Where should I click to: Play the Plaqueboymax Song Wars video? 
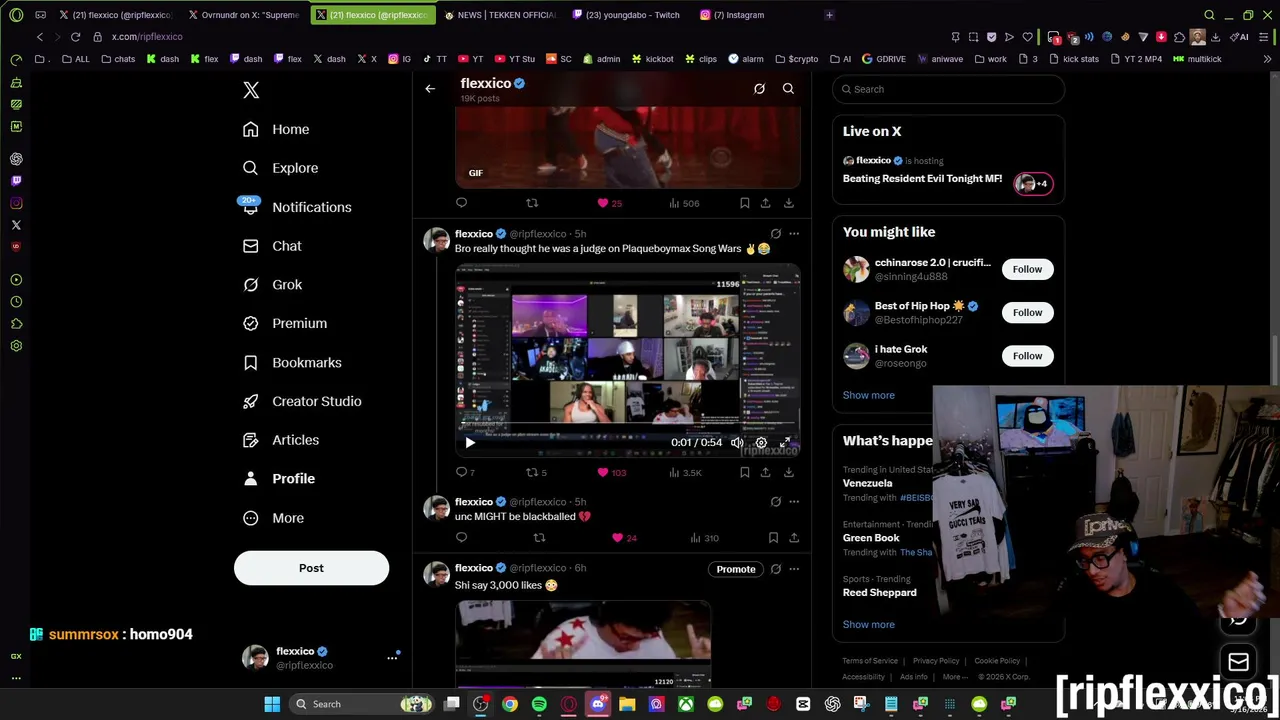[469, 442]
